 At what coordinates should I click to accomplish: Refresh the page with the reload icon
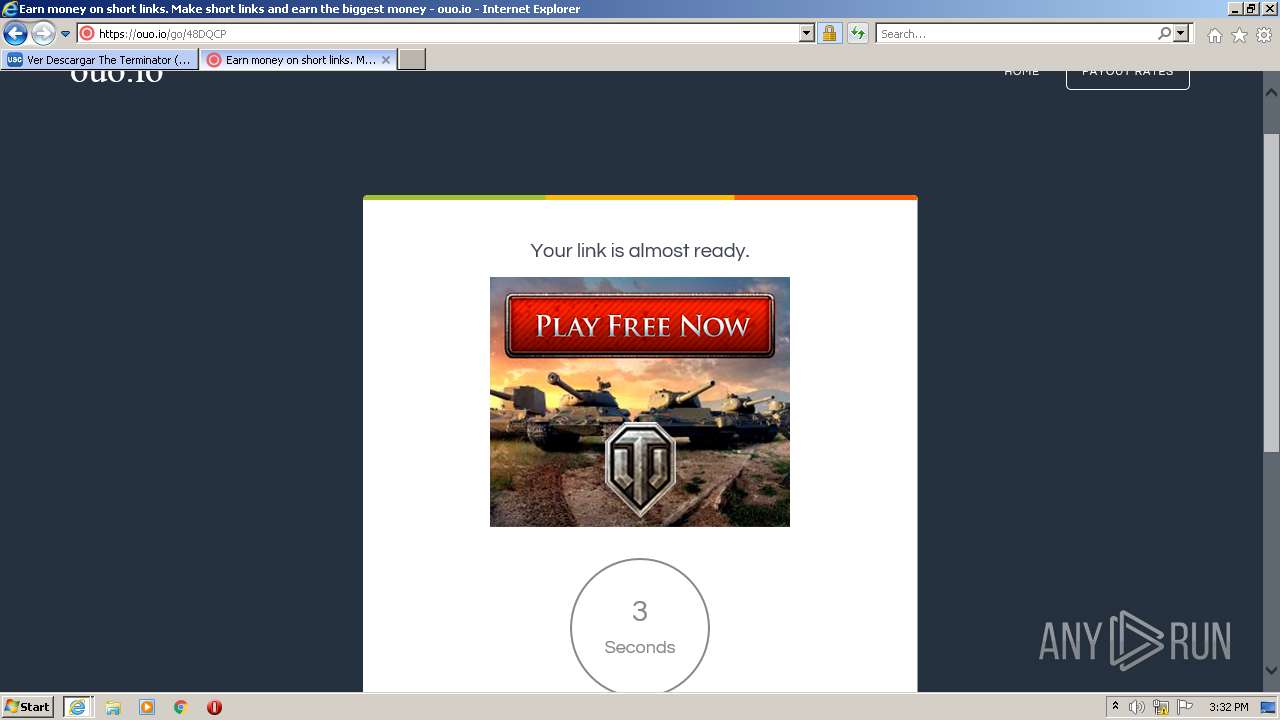(x=857, y=34)
